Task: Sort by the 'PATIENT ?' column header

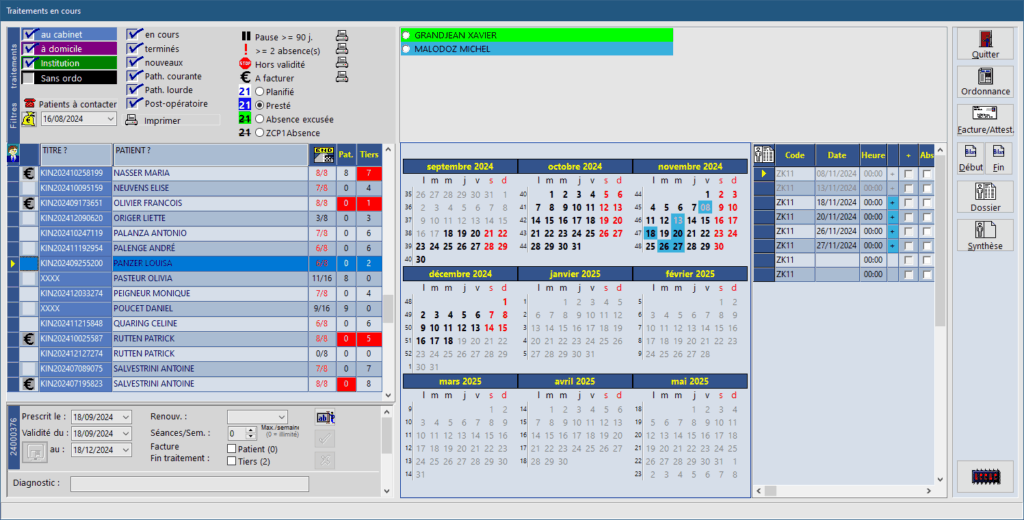Action: 209,152
